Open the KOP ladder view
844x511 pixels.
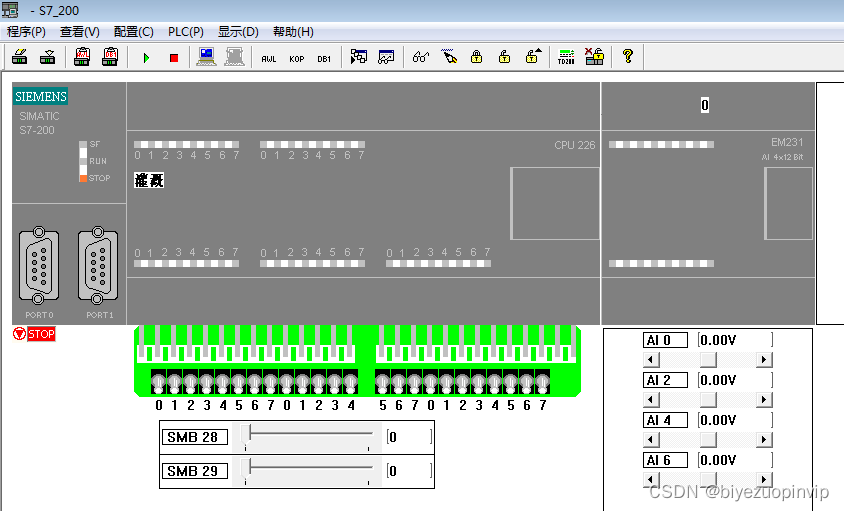coord(297,59)
